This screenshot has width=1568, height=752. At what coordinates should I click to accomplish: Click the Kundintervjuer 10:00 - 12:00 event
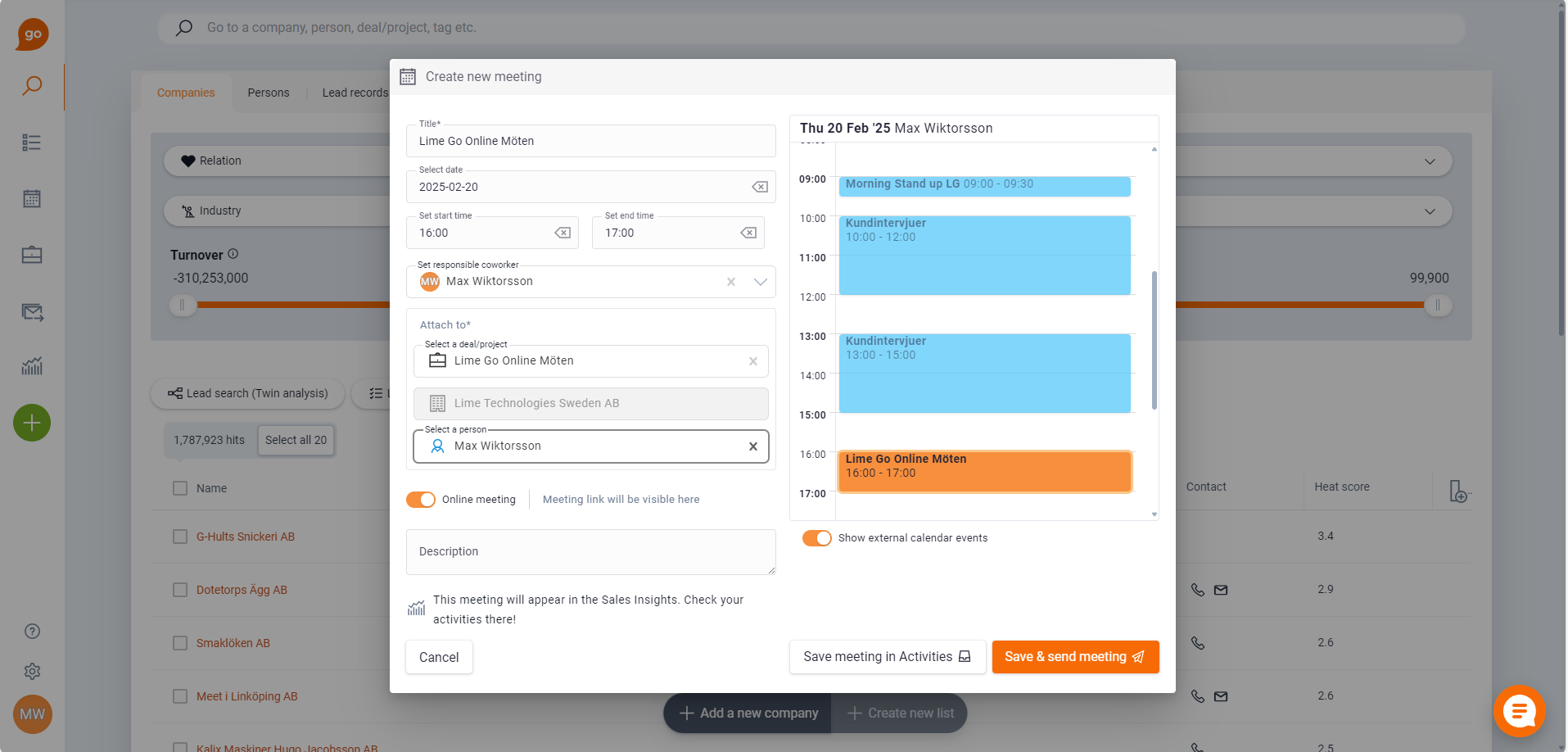click(x=984, y=255)
